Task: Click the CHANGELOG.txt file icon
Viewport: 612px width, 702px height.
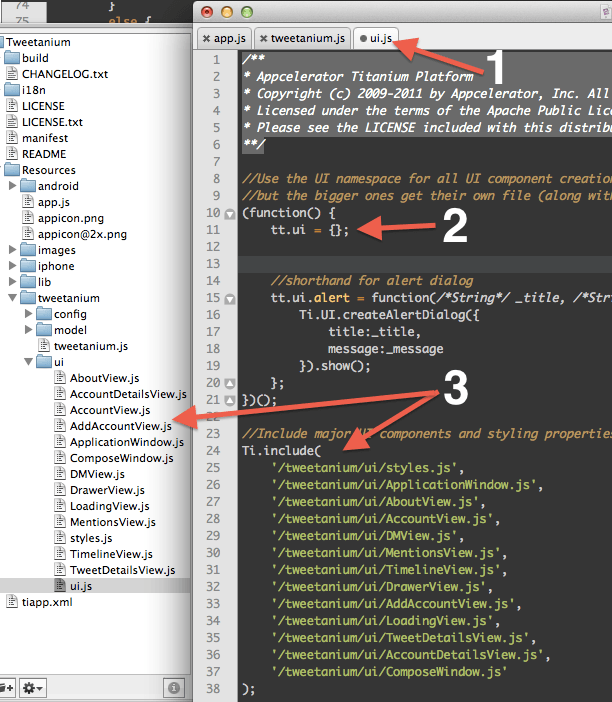Action: click(12, 73)
